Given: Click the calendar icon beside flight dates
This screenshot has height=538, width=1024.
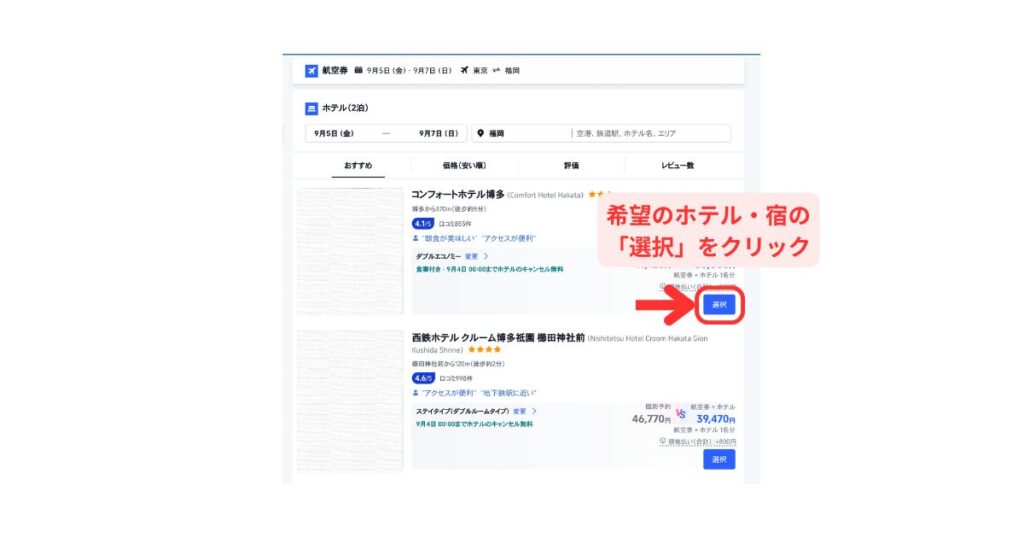Looking at the screenshot, I should click(359, 71).
